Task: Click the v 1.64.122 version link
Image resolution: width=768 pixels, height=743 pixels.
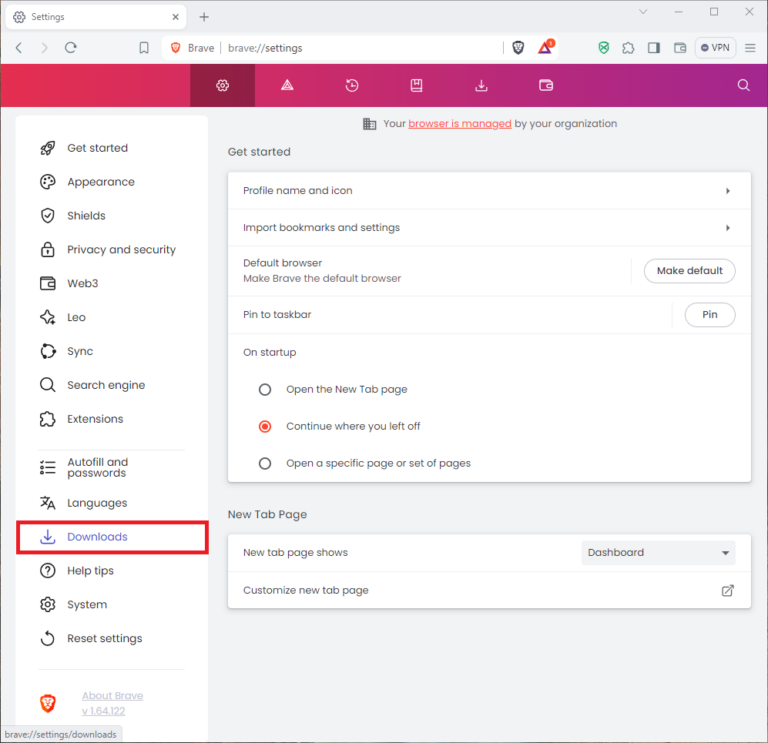Action: 103,711
